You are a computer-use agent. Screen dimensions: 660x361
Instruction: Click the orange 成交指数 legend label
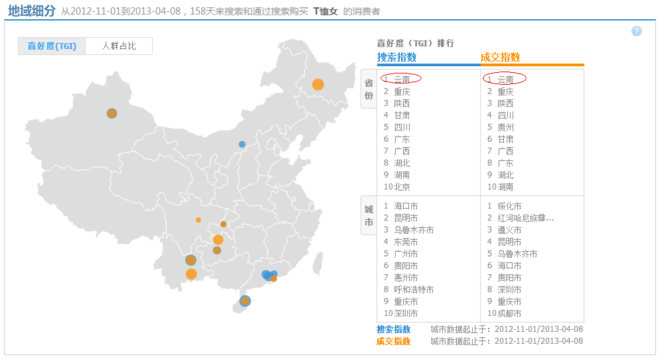click(393, 341)
